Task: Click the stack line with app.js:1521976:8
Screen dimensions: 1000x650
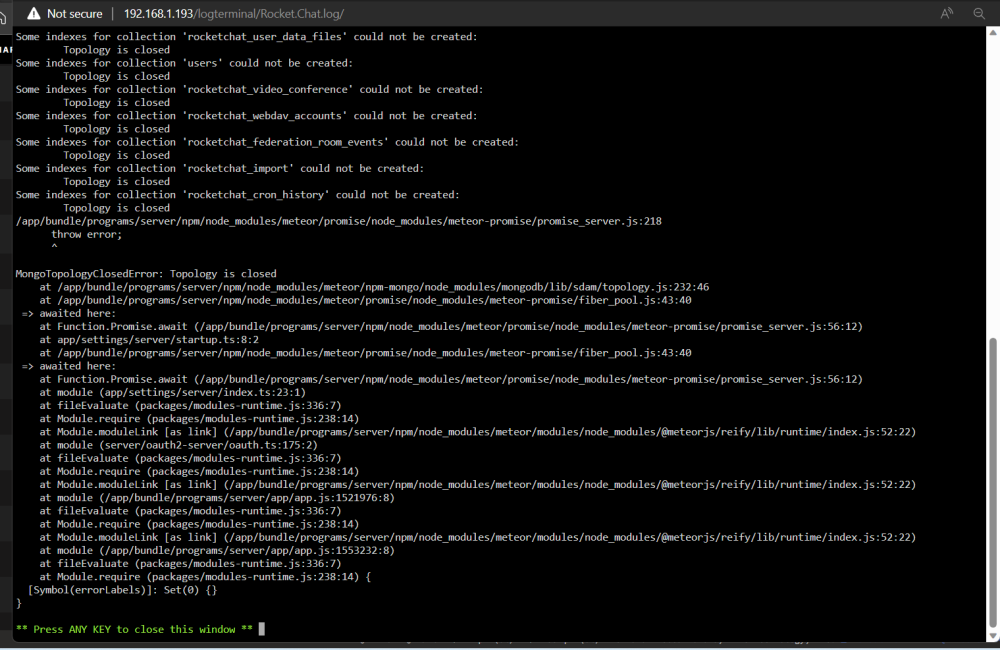Action: (217, 498)
